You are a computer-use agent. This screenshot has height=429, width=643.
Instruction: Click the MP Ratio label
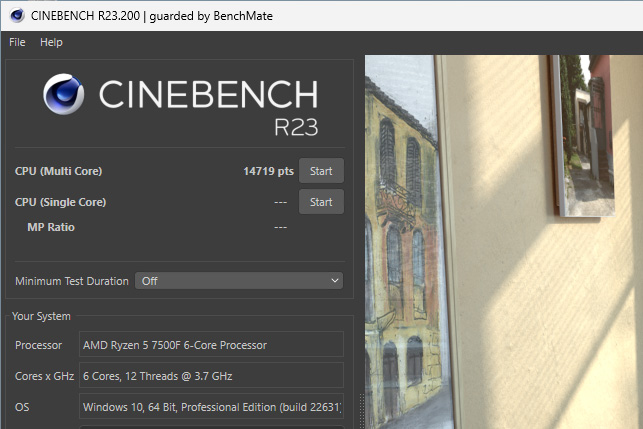51,227
